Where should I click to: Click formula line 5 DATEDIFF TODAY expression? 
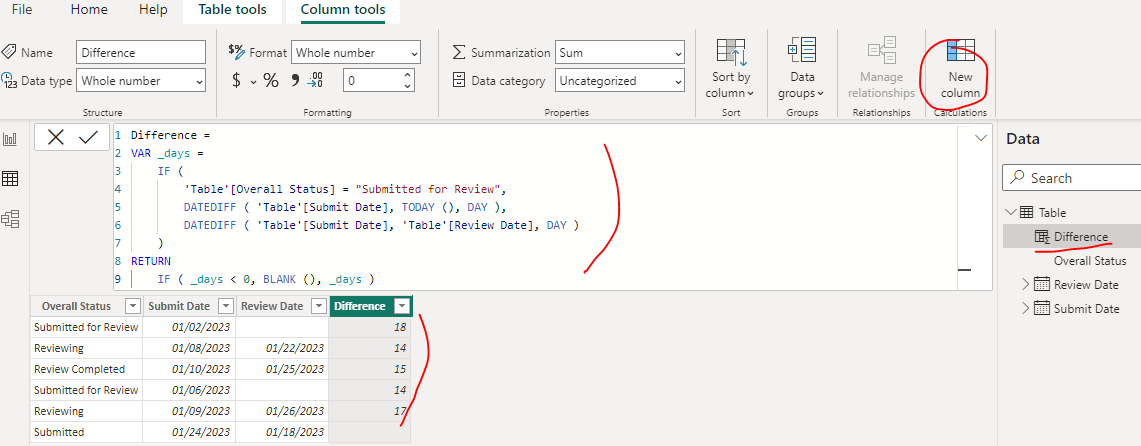(345, 207)
